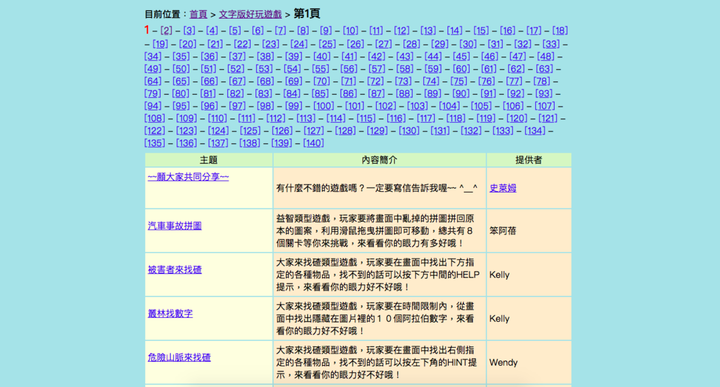Go to page [79]

153,94
